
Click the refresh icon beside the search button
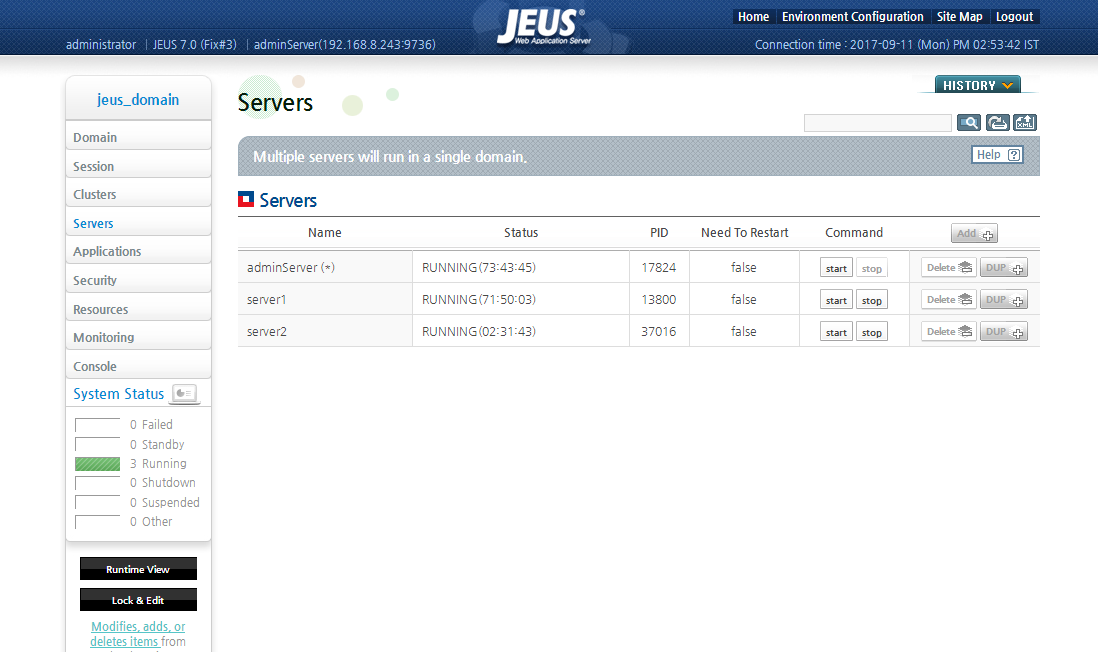click(x=997, y=123)
